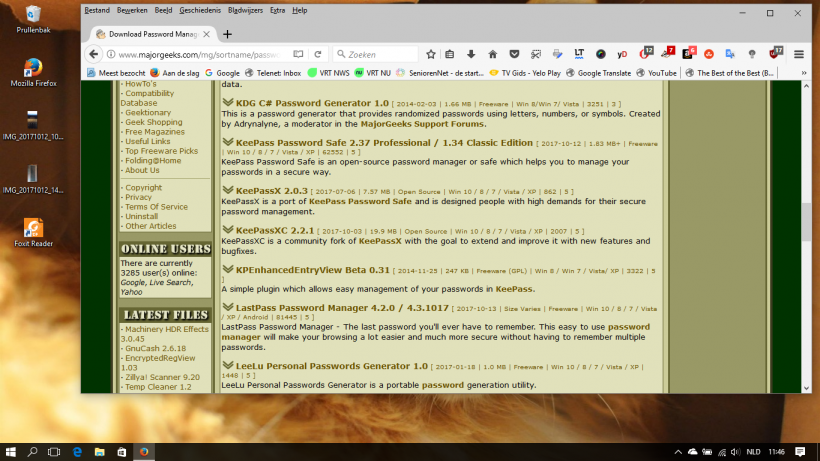Open the Firefox hamburger menu
The width and height of the screenshot is (820, 461).
[x=799, y=54]
